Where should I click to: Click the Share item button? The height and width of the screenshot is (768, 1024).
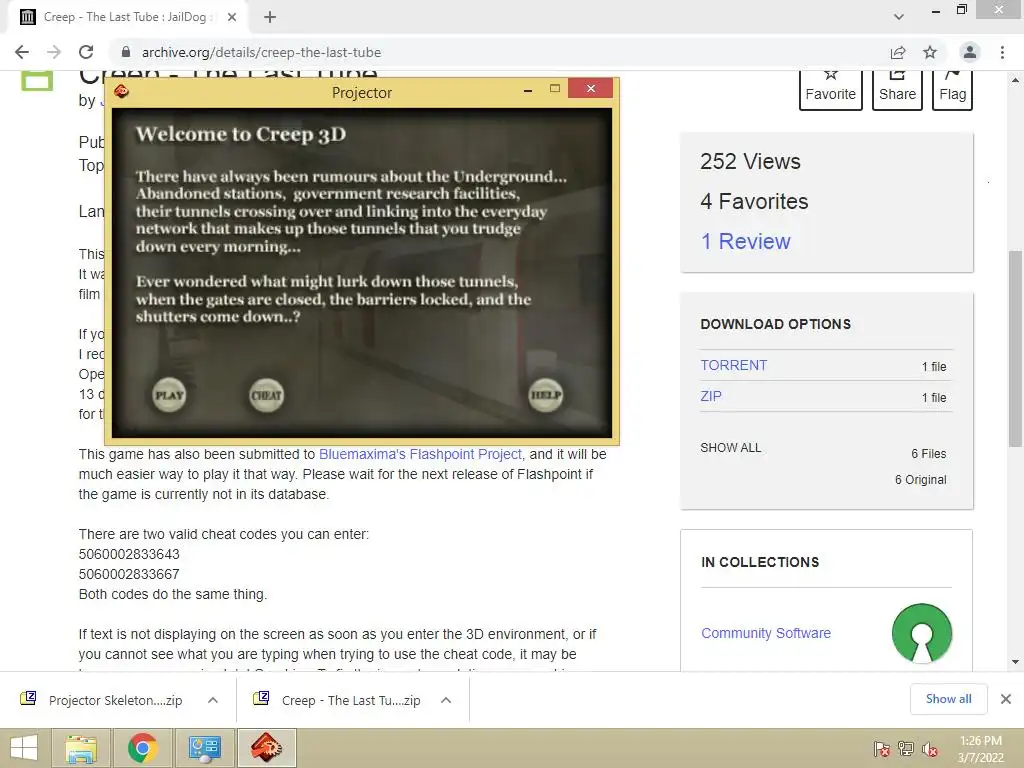pyautogui.click(x=897, y=89)
